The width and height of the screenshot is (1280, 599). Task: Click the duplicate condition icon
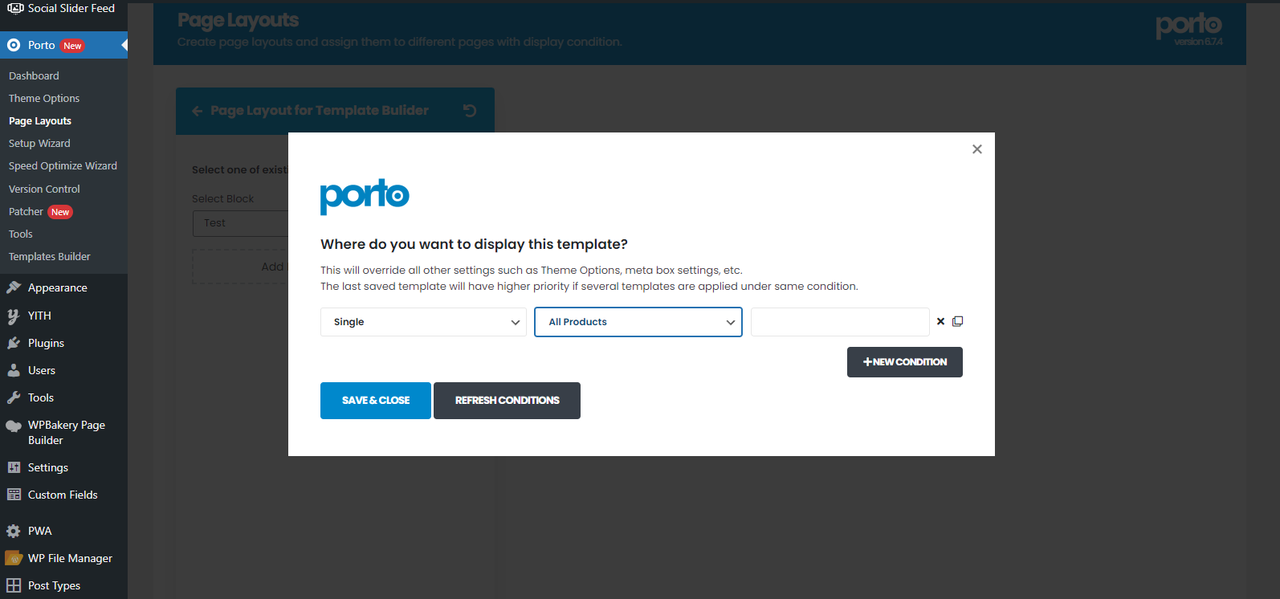coord(957,322)
